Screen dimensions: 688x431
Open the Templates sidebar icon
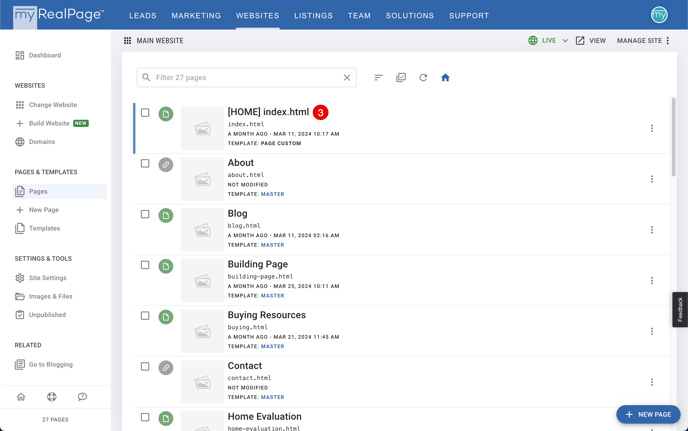click(20, 228)
